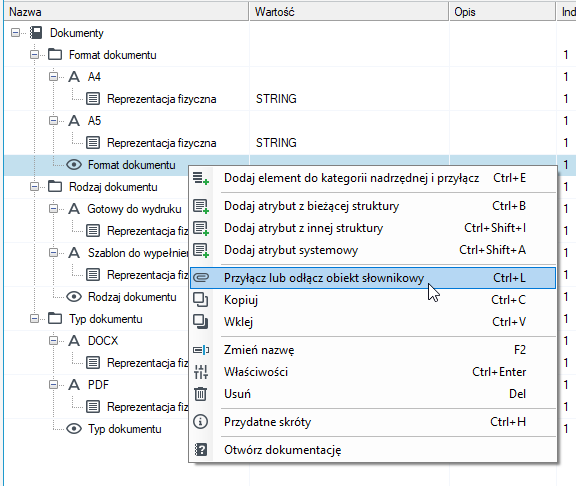Collapse the Rodzaj dokumentu folder
576x486 pixels.
tap(35, 187)
